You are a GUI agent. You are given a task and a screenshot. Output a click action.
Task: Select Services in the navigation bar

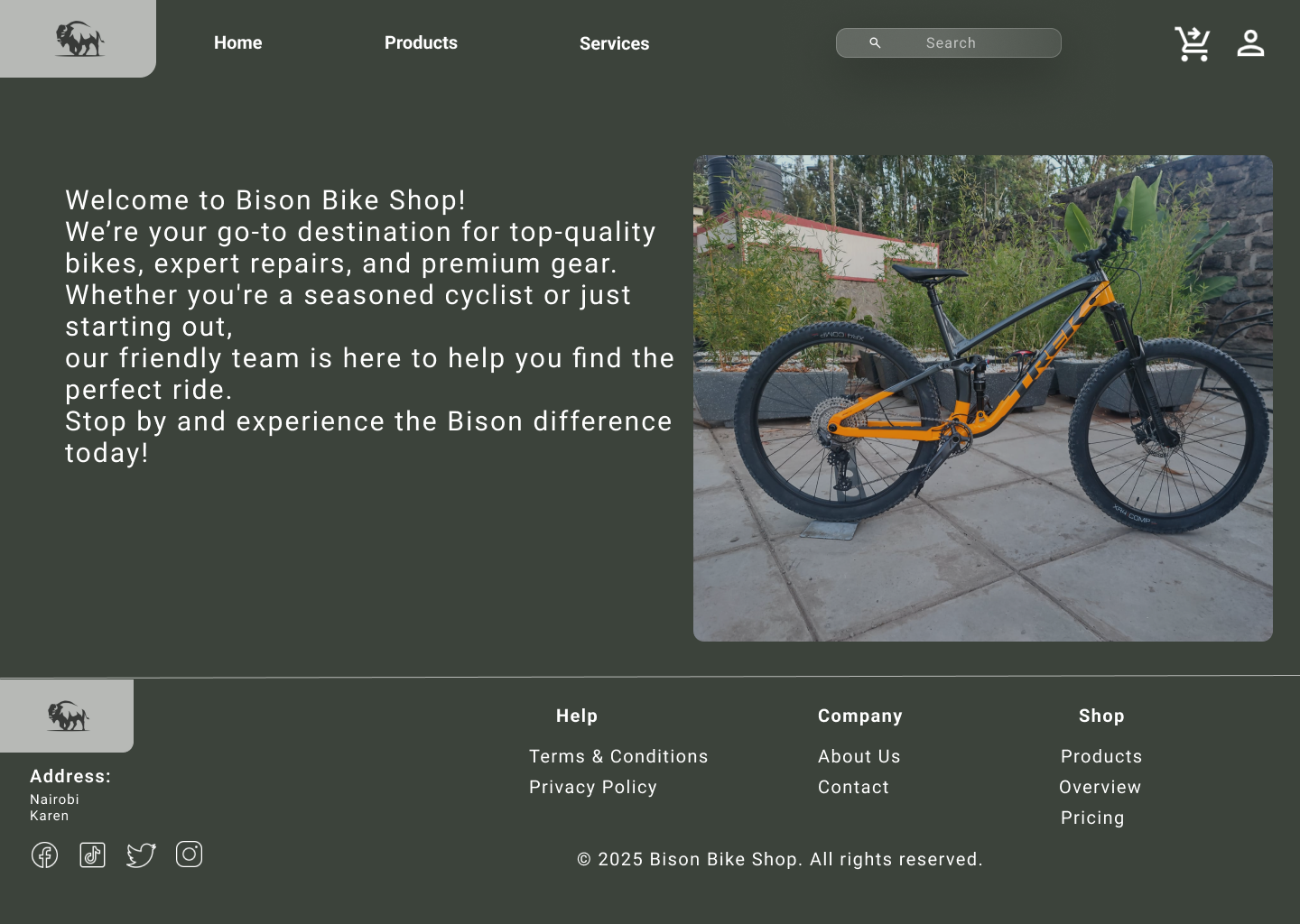tap(614, 43)
